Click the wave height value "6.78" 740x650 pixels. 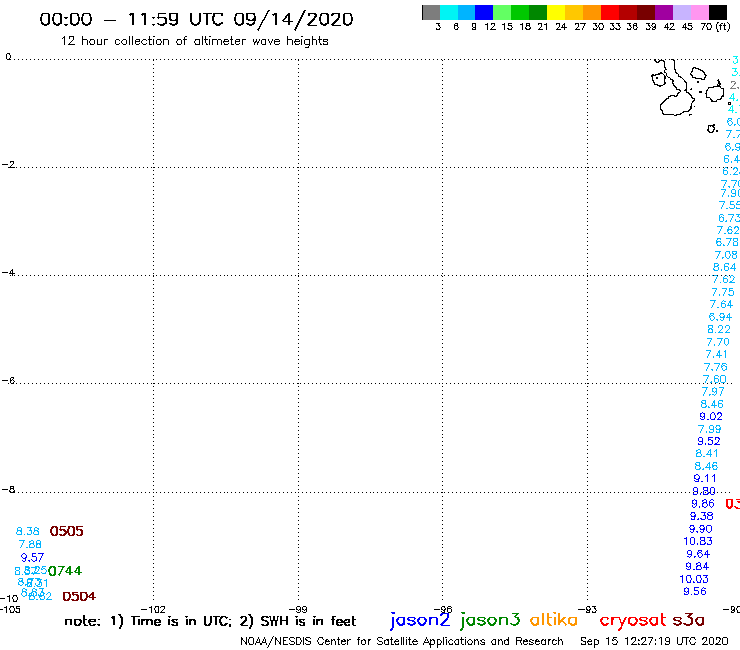(x=727, y=242)
